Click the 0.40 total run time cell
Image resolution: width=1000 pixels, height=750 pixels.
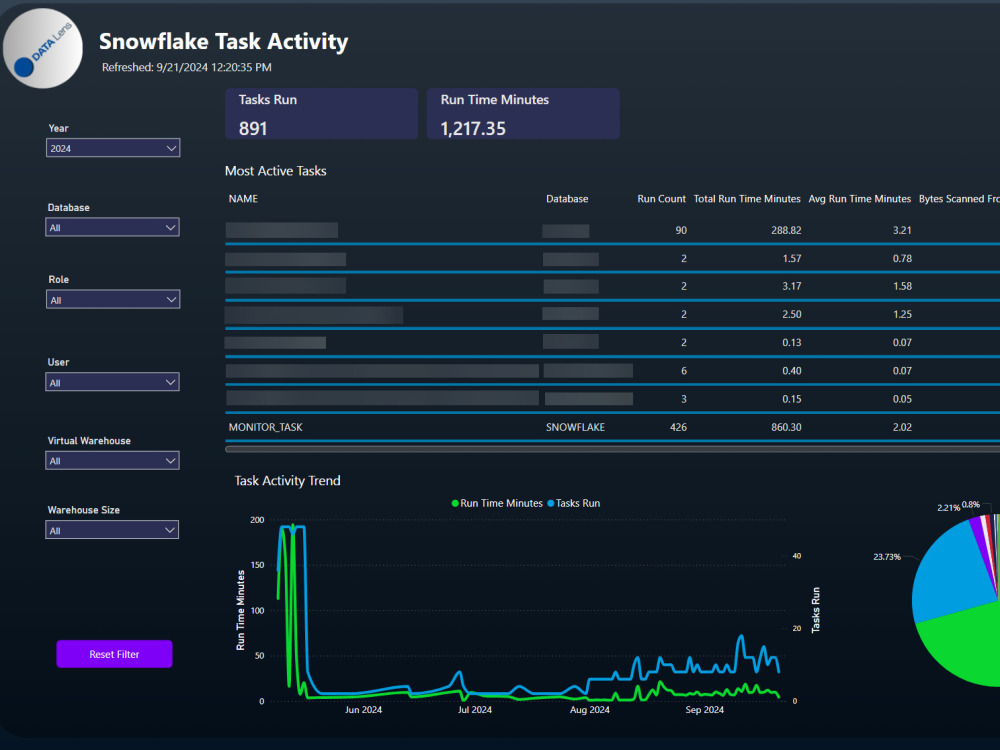791,371
